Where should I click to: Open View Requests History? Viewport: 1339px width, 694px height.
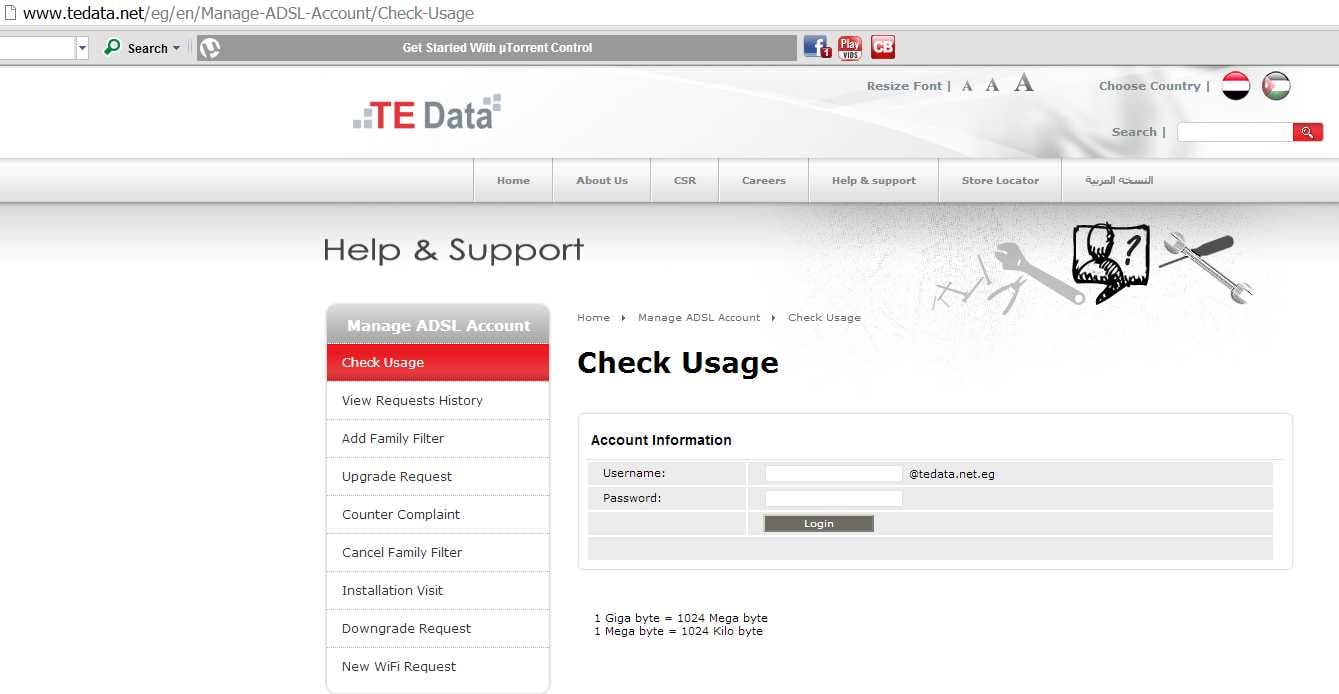438,400
